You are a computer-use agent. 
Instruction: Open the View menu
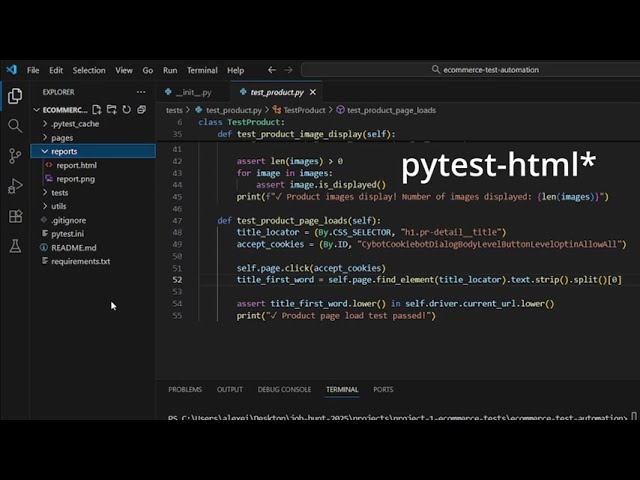coord(124,70)
